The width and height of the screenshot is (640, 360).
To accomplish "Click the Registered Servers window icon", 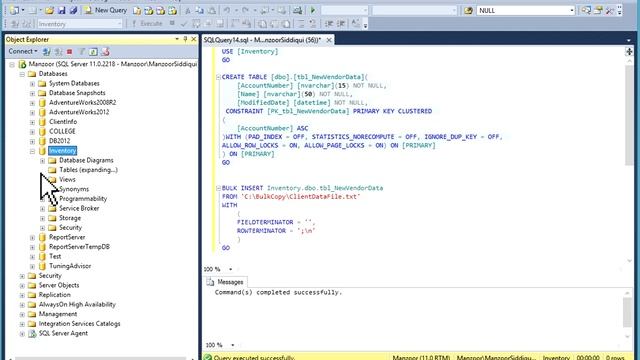I will tap(586, 11).
